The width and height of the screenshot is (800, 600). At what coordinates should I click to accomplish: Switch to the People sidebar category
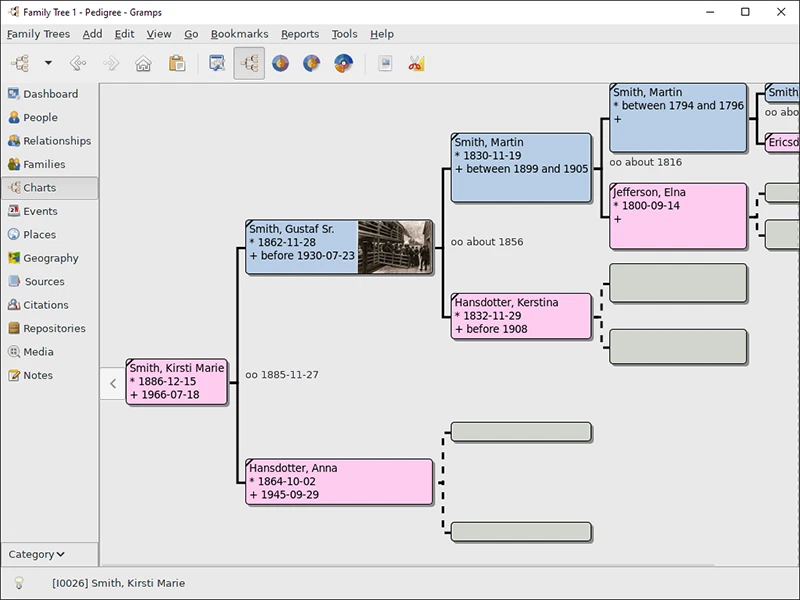tap(43, 117)
